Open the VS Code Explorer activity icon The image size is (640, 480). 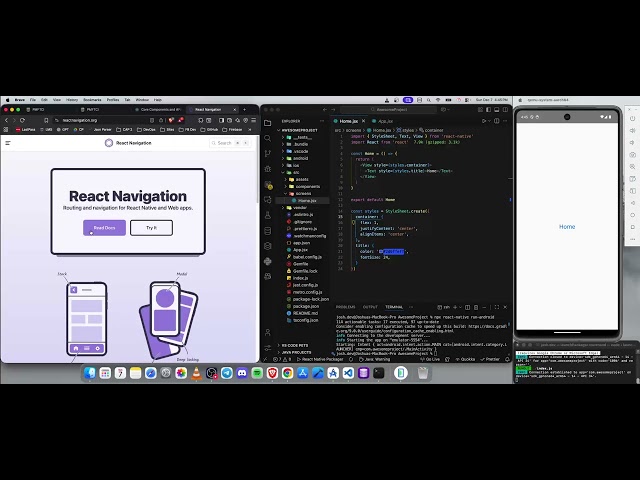tap(268, 123)
